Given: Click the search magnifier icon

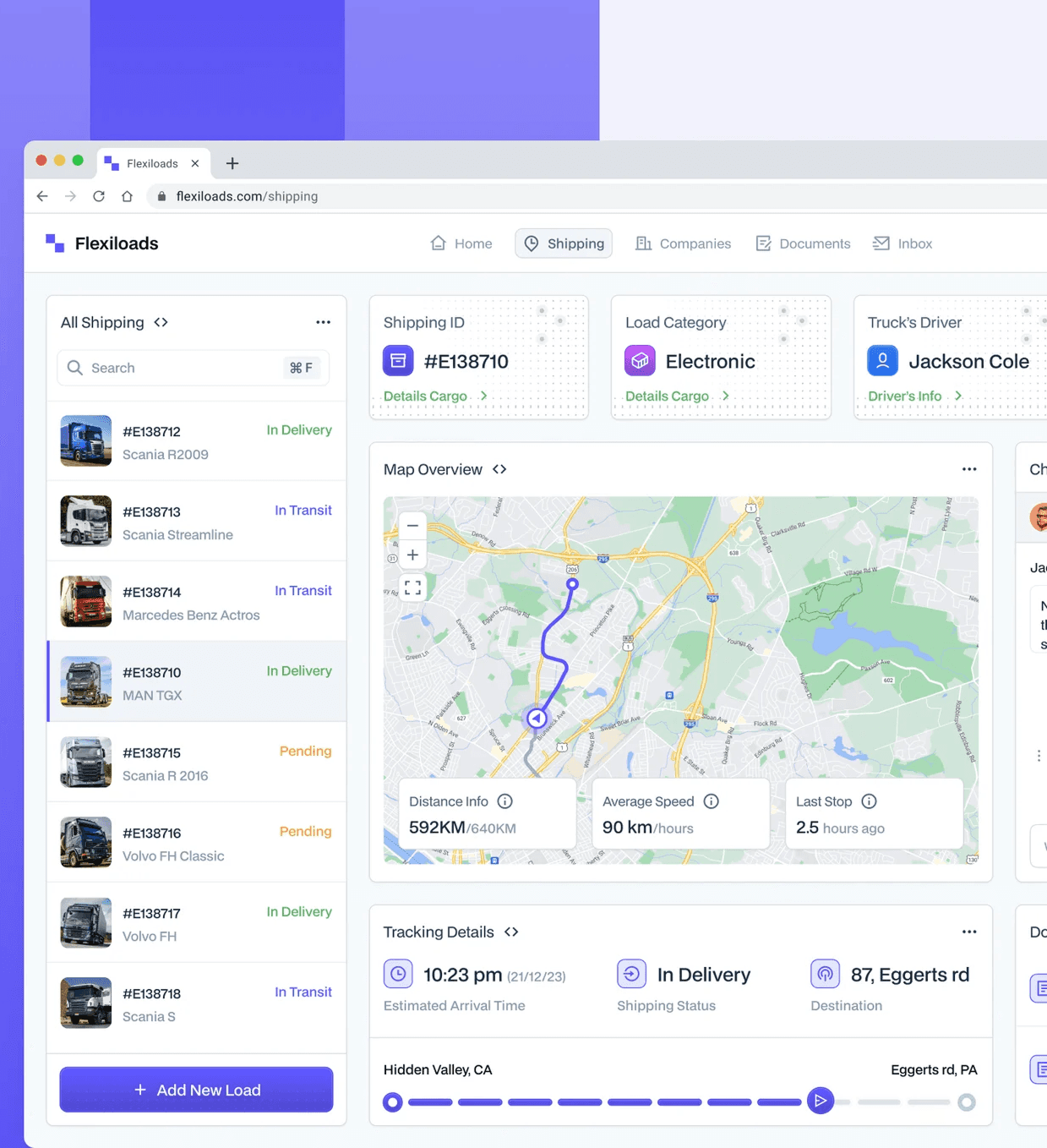Looking at the screenshot, I should [x=75, y=368].
